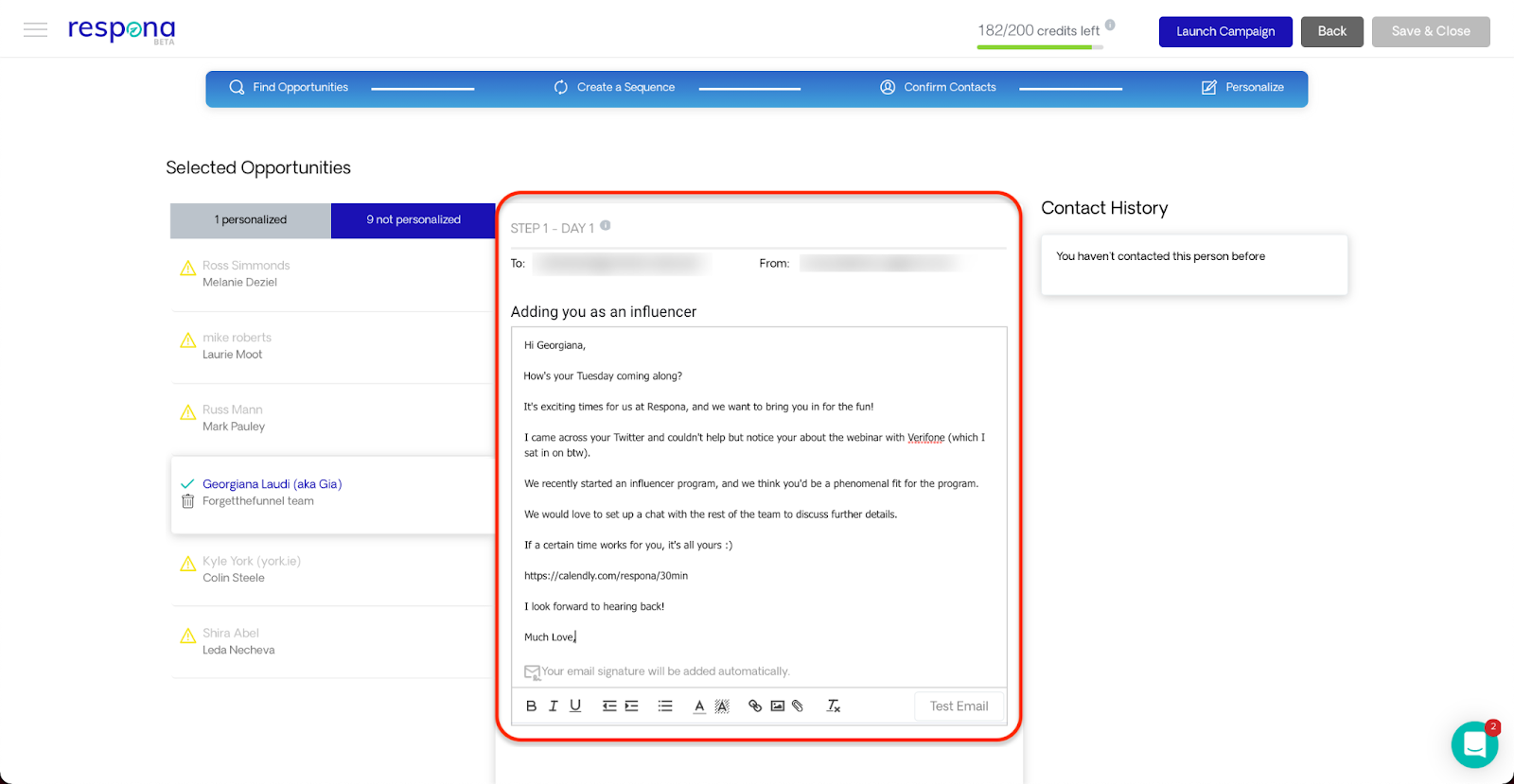Screen dimensions: 1514x784
Task: Attach a file with the paperclip icon
Action: 798,706
